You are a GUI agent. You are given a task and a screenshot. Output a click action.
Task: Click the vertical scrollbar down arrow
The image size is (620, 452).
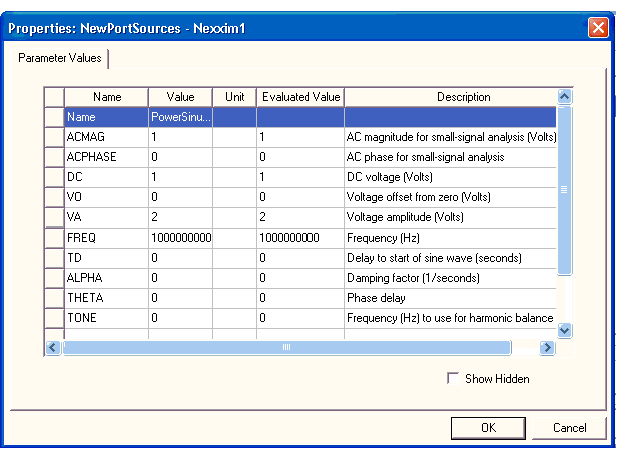(564, 330)
